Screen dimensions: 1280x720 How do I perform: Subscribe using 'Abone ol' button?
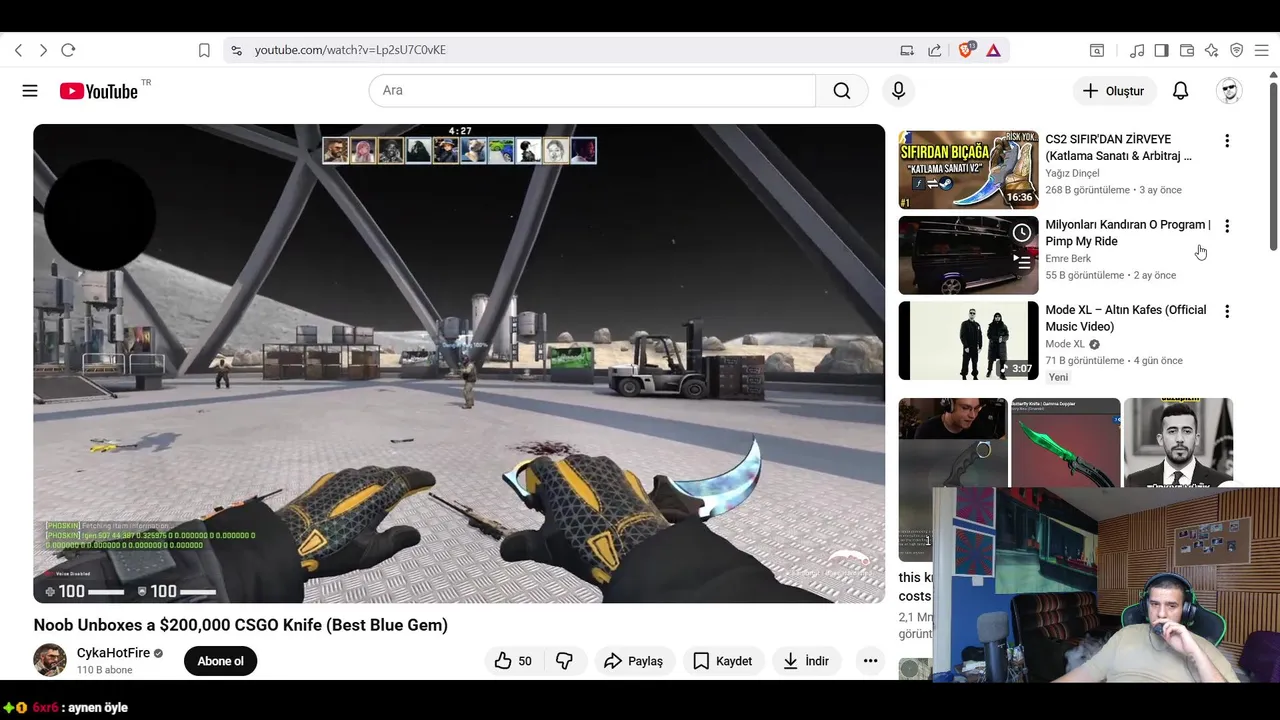tap(220, 661)
